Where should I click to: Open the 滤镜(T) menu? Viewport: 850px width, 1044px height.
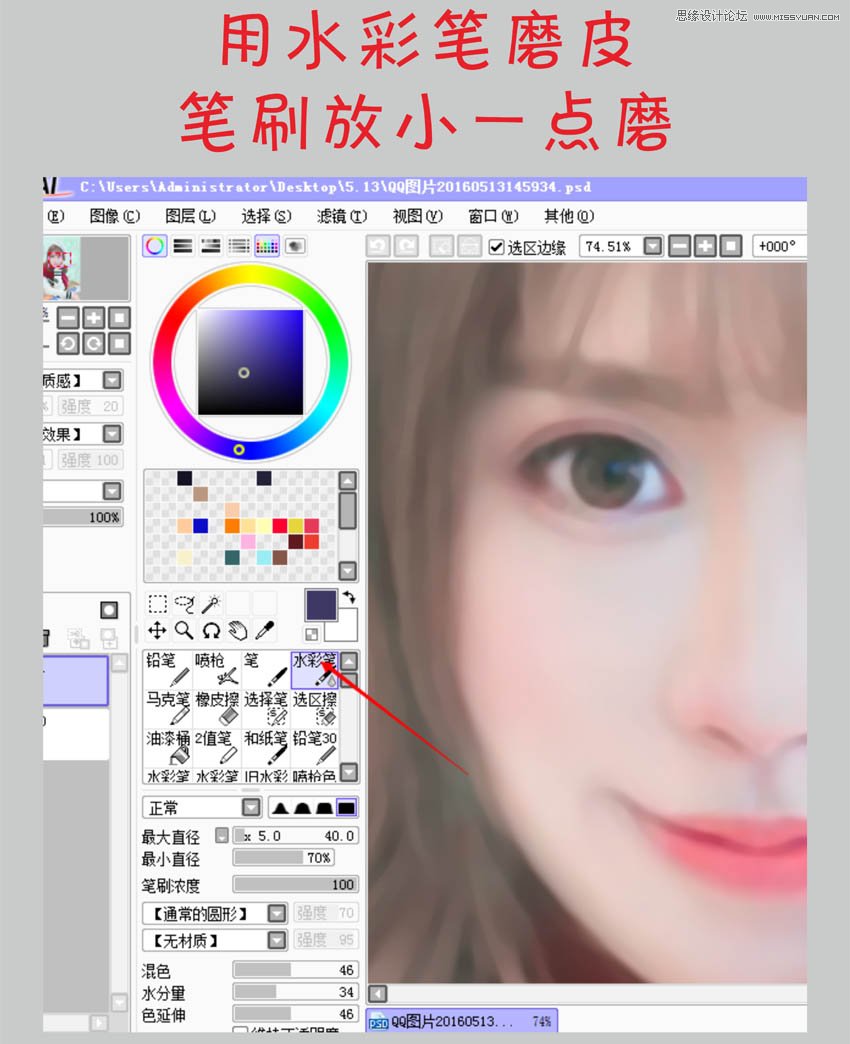tap(341, 216)
